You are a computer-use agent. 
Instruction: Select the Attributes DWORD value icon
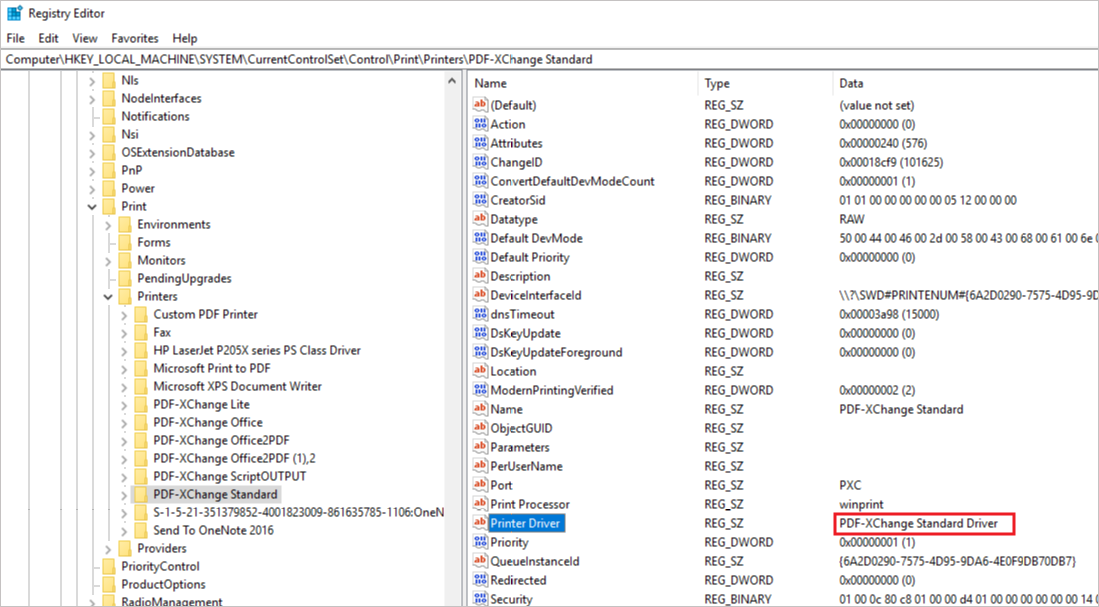480,143
